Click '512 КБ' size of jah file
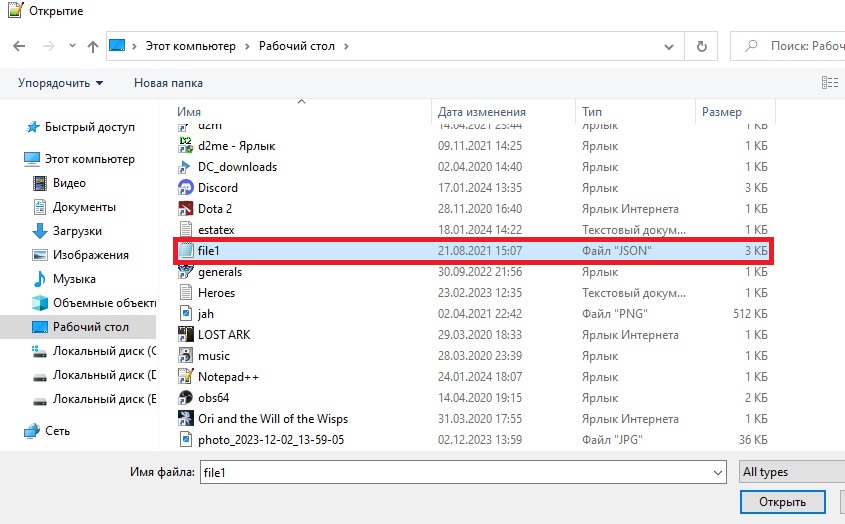Viewport: 845px width, 524px height. tap(750, 314)
